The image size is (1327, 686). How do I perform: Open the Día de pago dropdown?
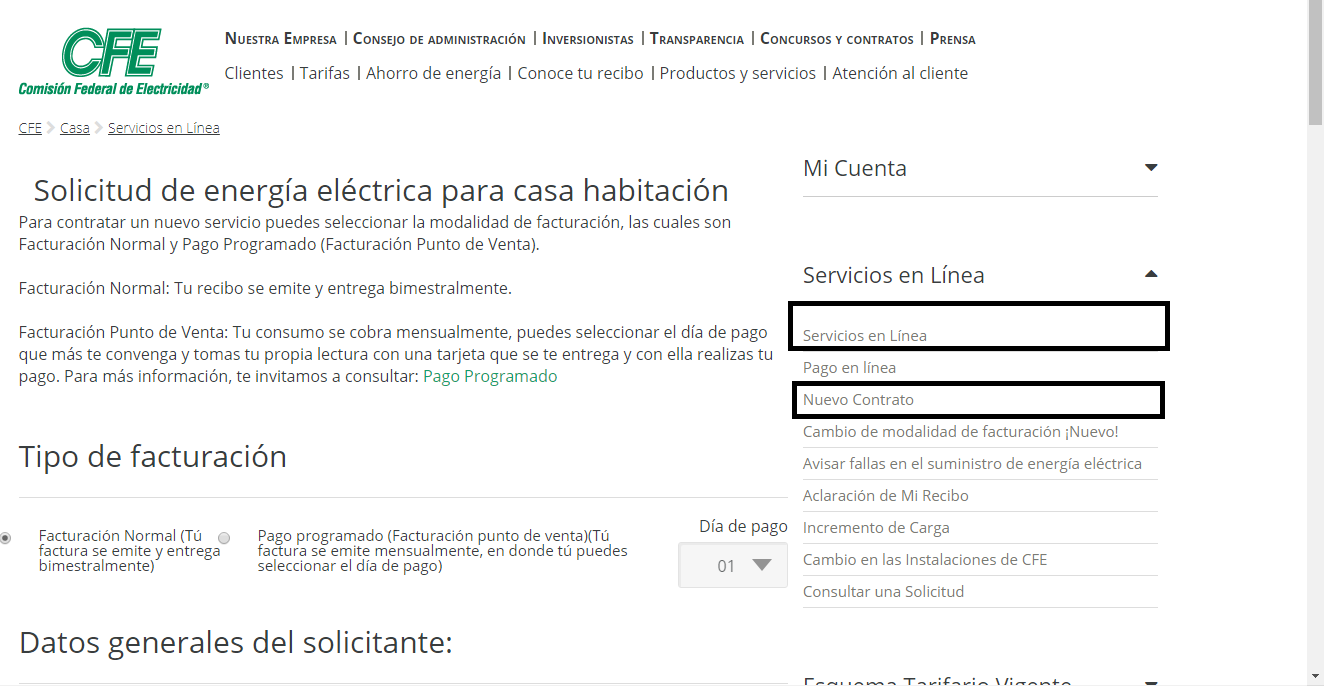pyautogui.click(x=733, y=565)
